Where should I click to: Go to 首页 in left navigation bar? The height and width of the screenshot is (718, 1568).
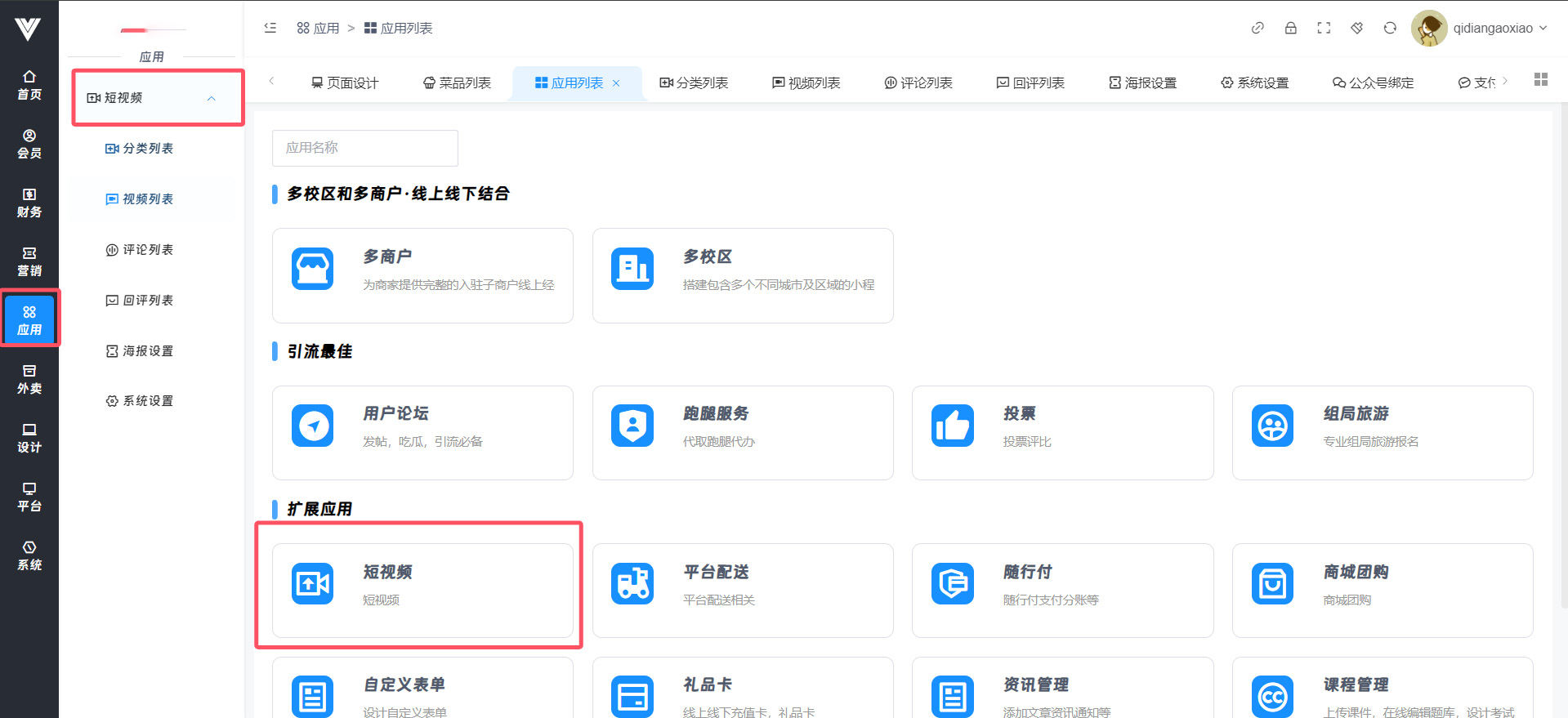29,85
